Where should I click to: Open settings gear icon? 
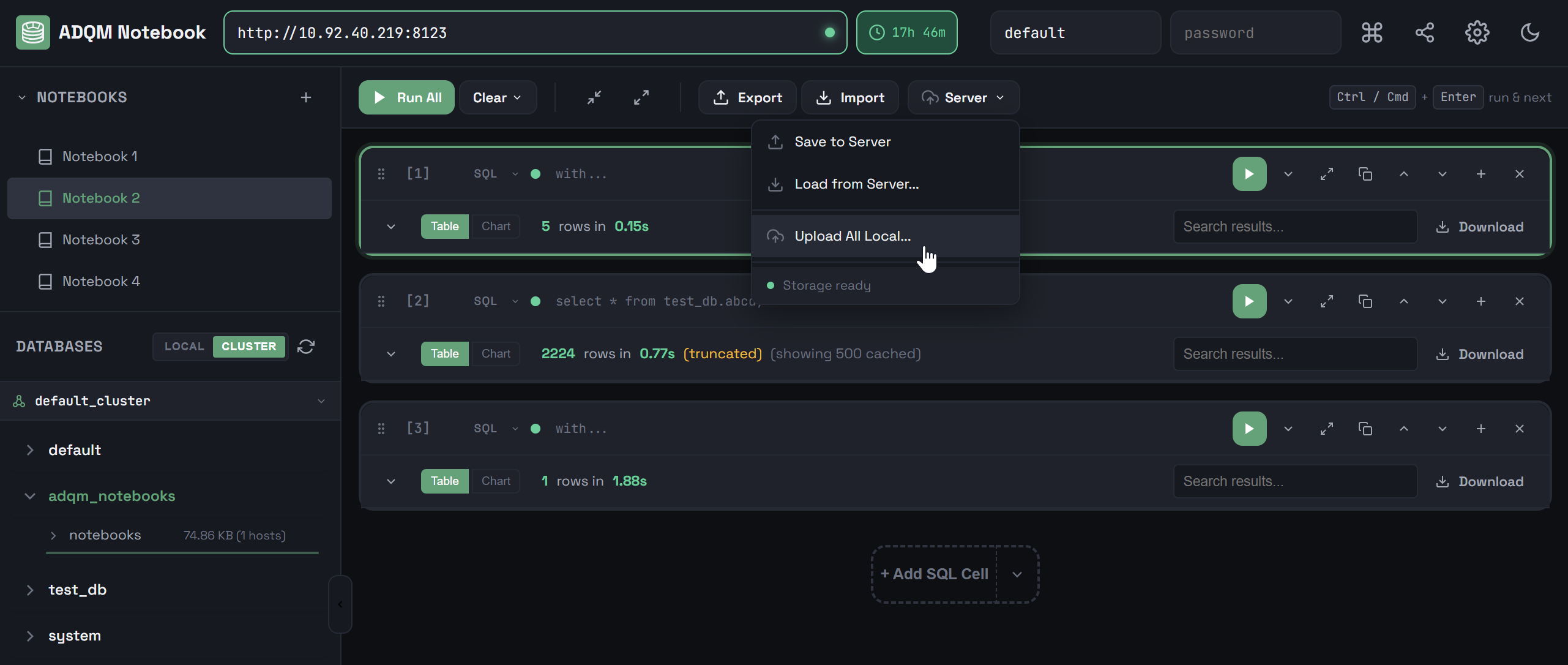coord(1477,32)
